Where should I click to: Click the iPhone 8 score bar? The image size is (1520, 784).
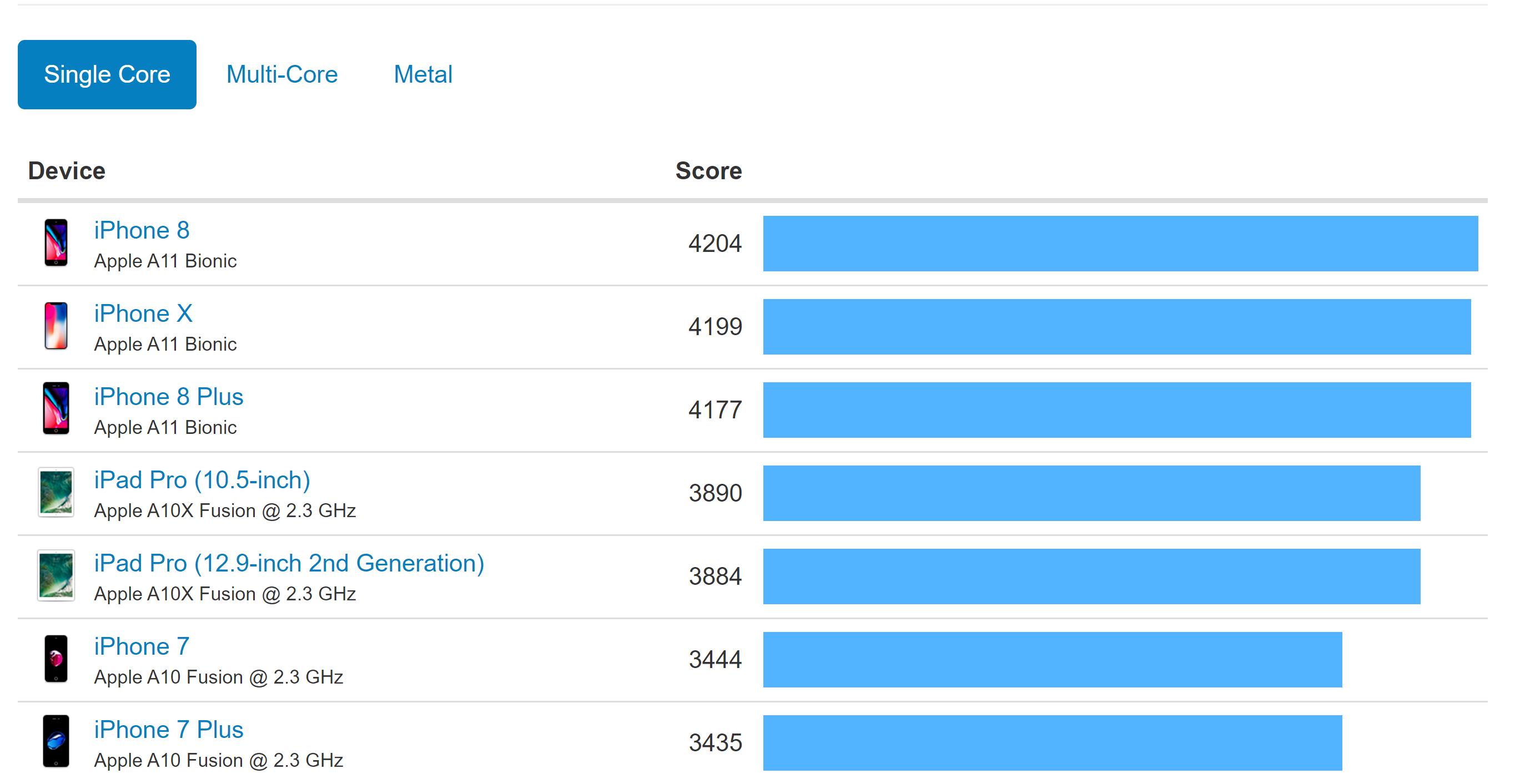(1120, 244)
